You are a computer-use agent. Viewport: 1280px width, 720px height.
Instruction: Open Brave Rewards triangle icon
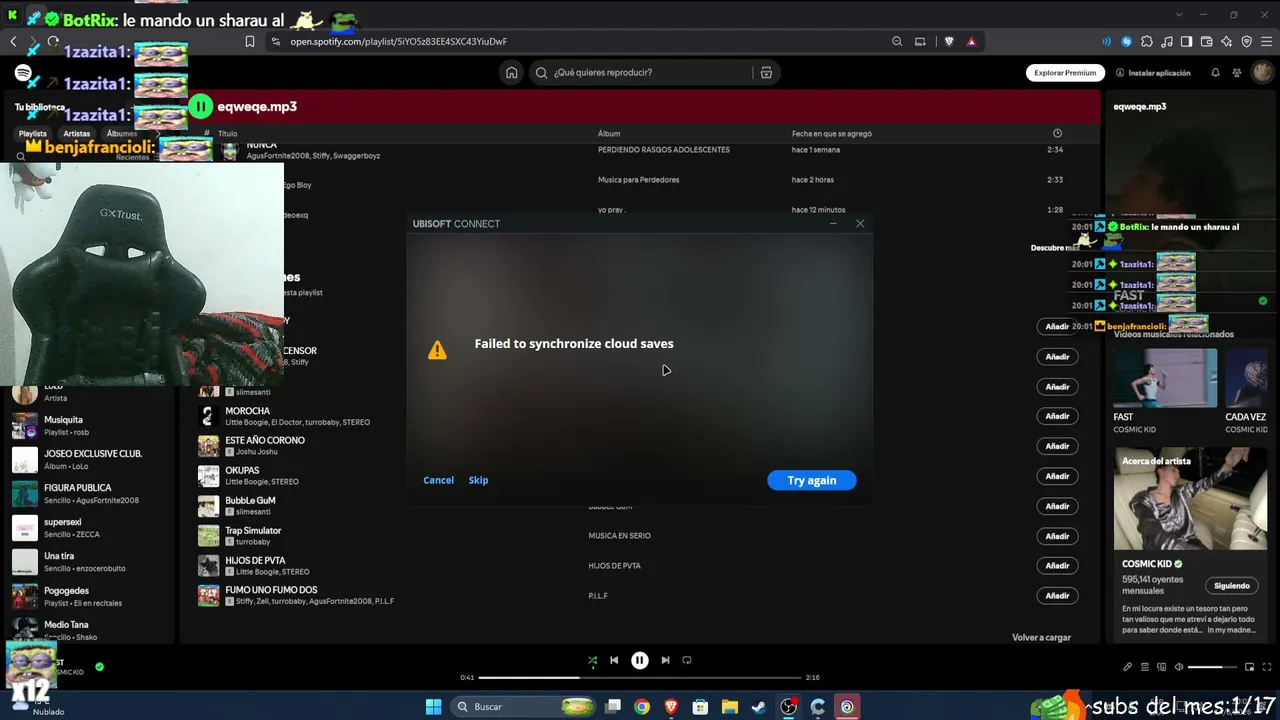(971, 41)
